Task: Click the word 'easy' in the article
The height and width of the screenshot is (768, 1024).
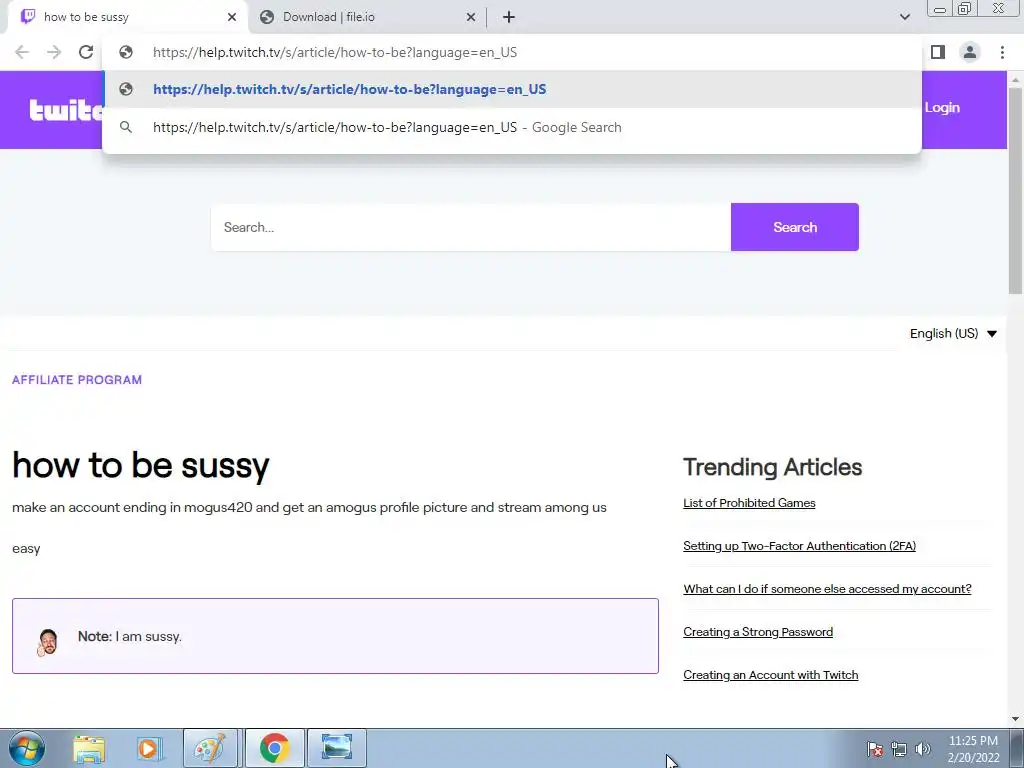Action: [x=26, y=549]
